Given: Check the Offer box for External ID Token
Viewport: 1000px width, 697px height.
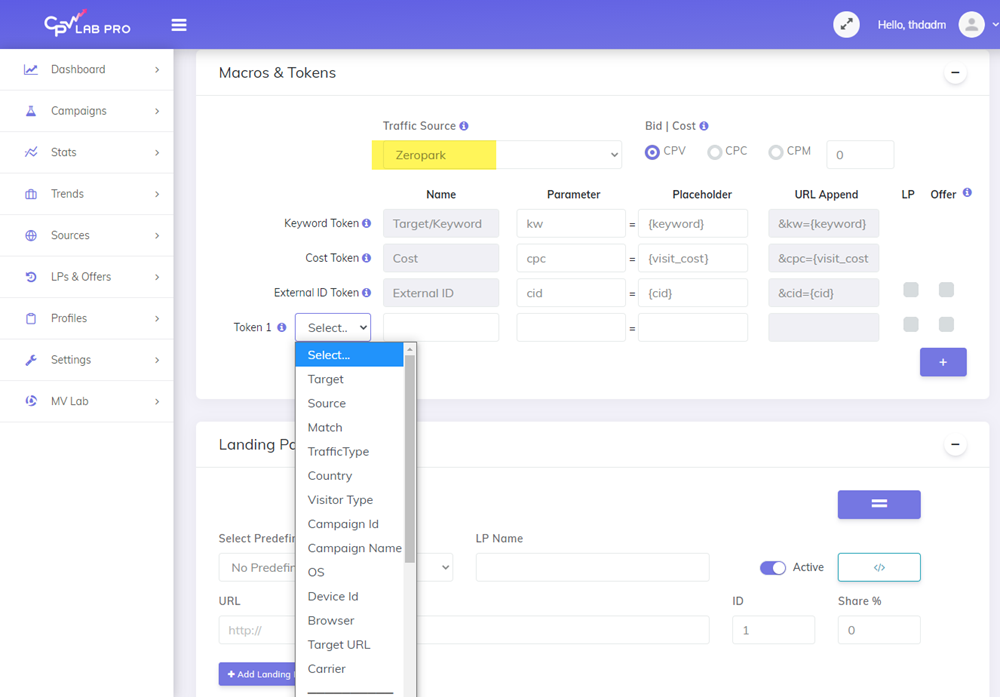Looking at the screenshot, I should [946, 290].
